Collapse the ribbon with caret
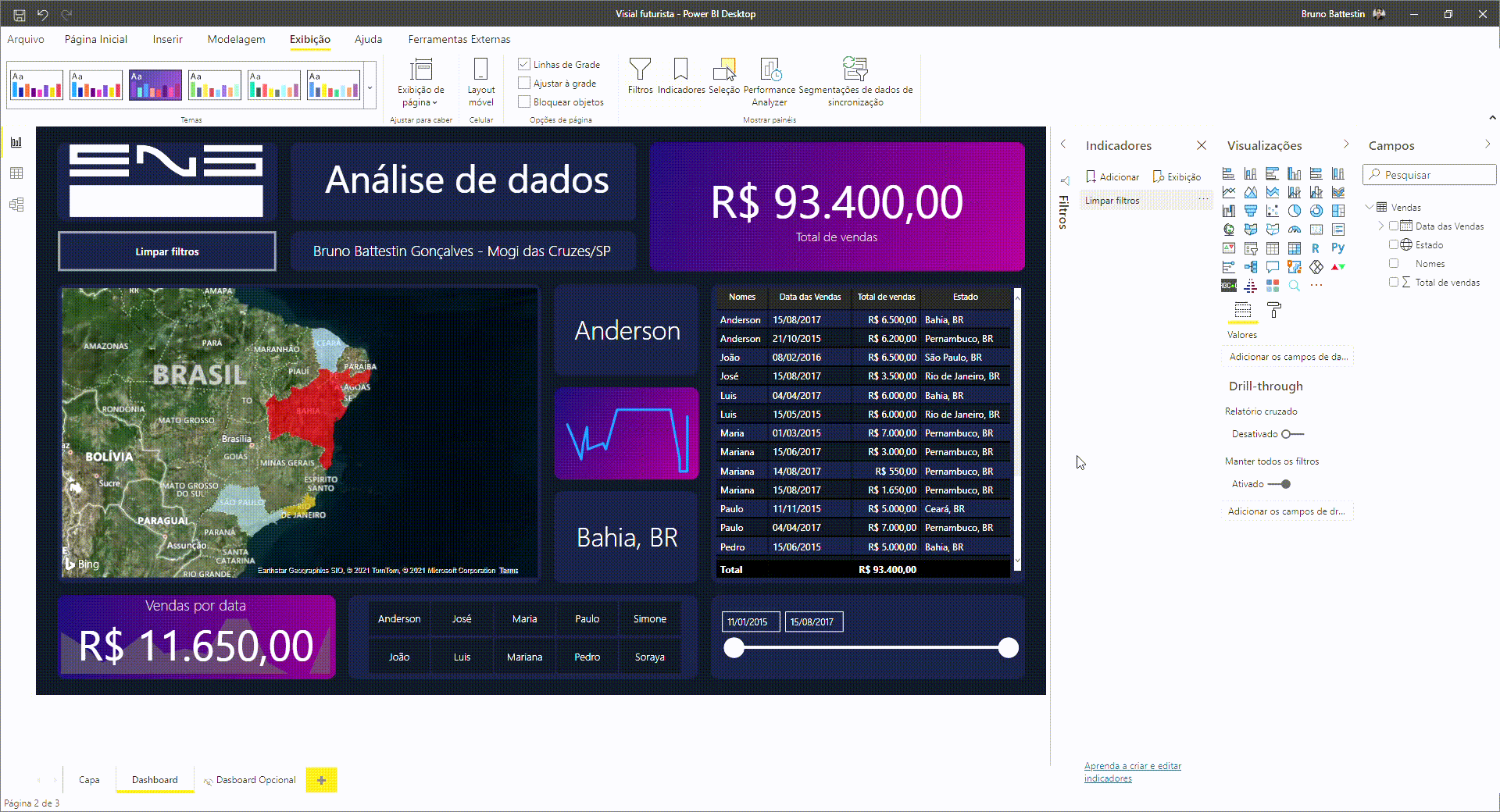 [1492, 118]
